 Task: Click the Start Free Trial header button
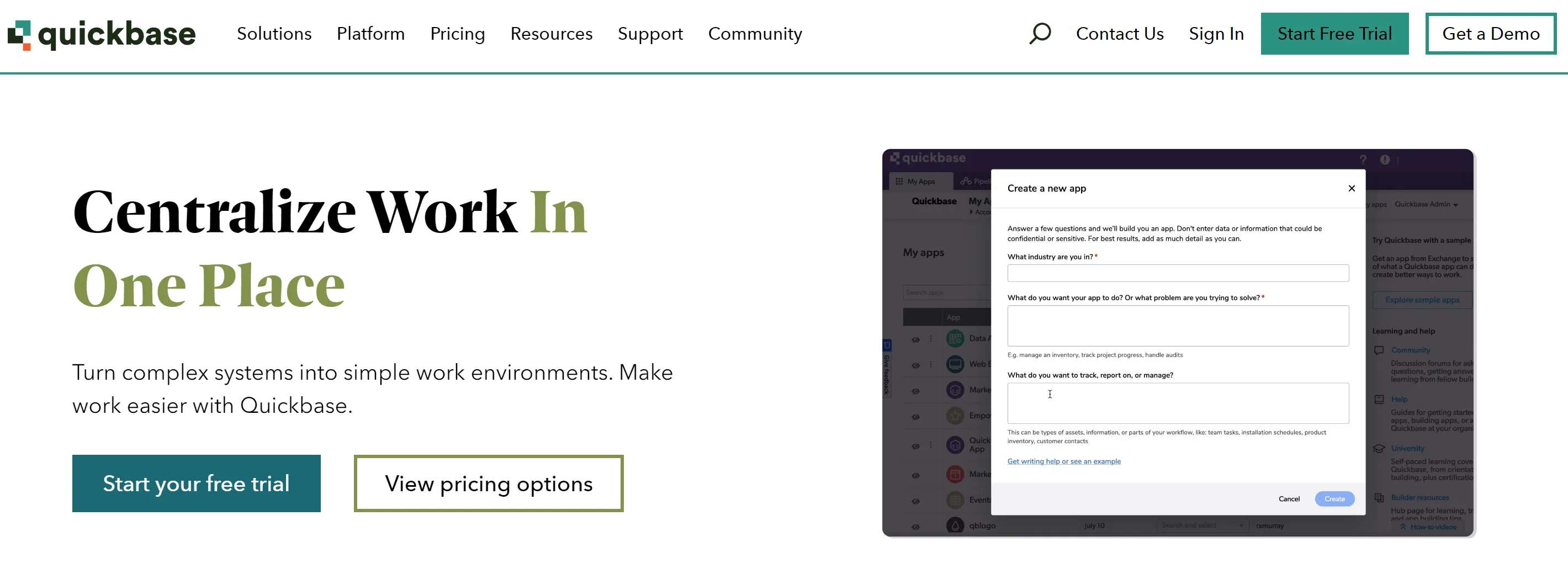1334,34
